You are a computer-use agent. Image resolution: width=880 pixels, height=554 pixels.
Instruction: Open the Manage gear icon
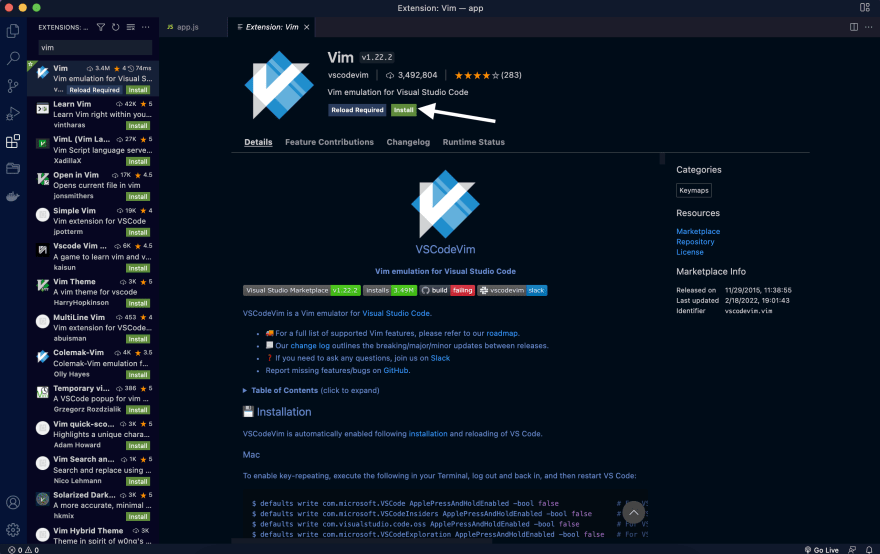(13, 529)
